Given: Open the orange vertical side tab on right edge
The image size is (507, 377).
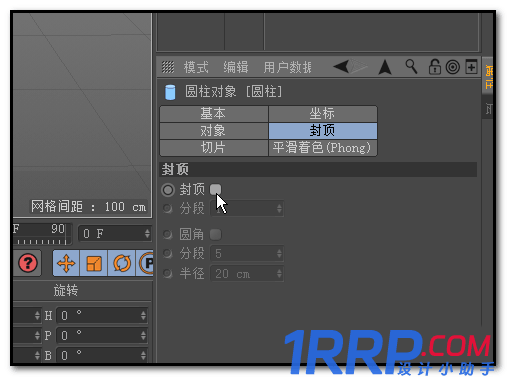Looking at the screenshot, I should [x=488, y=76].
